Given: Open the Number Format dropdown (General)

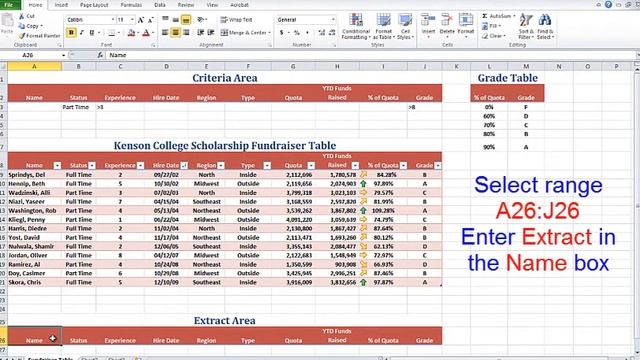Looking at the screenshot, I should 333,20.
